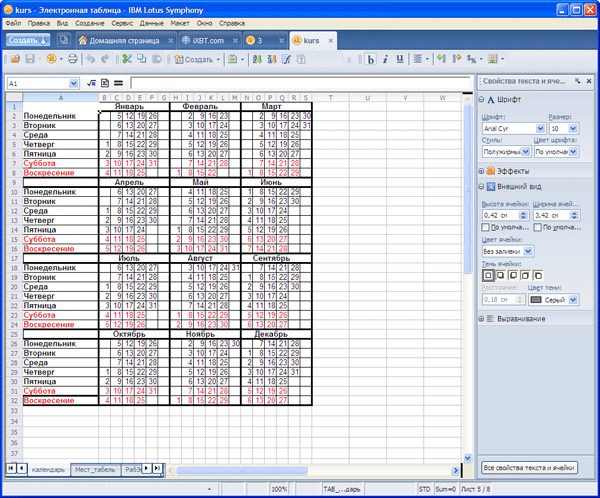Select the fifth cell shadow style
600x498 pixels.
(538, 275)
